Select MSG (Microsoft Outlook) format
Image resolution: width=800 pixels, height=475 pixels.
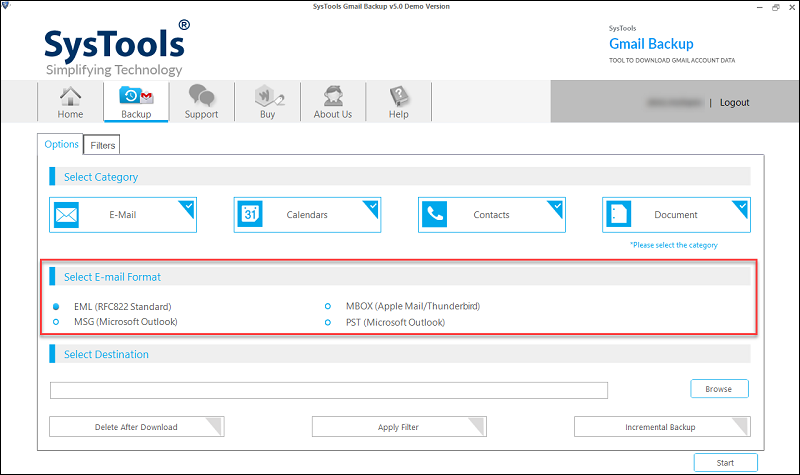click(x=56, y=322)
